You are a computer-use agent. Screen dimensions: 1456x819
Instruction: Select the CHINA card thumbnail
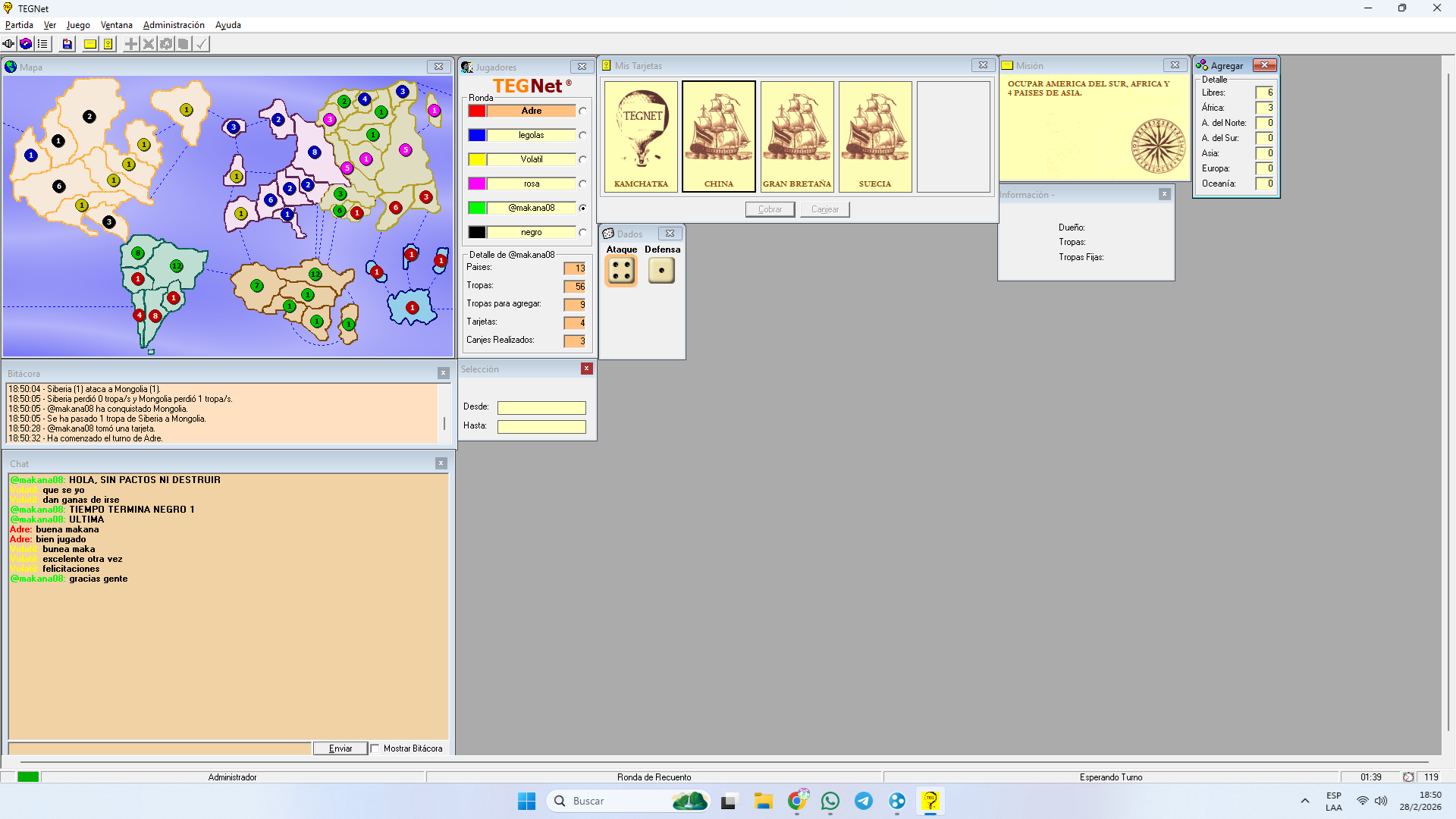click(x=718, y=136)
